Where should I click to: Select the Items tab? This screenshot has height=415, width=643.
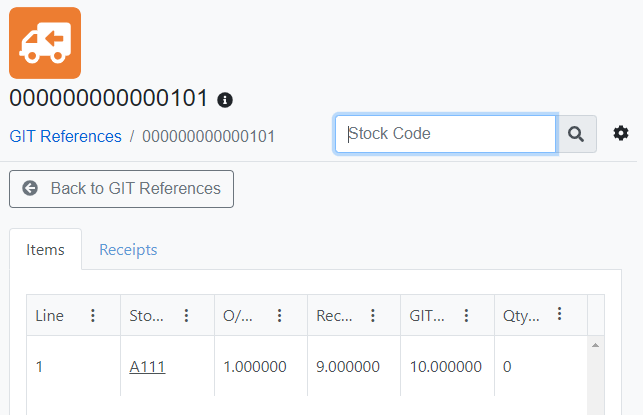point(46,249)
